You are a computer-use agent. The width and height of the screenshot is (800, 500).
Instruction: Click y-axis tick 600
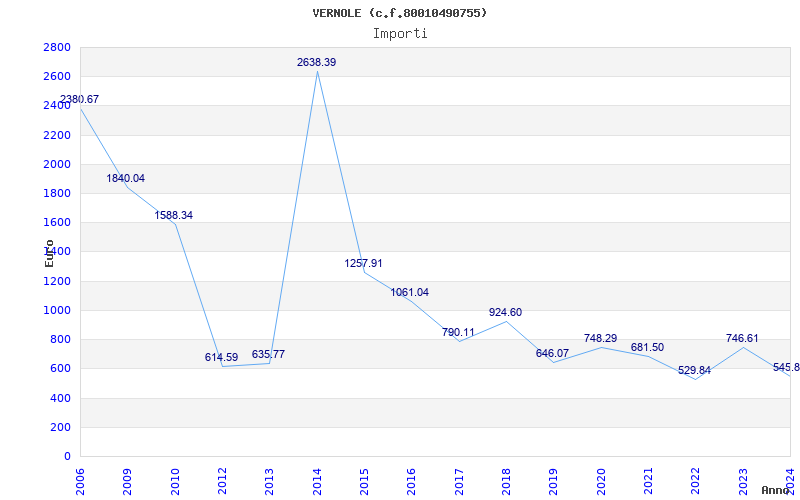coord(61,368)
